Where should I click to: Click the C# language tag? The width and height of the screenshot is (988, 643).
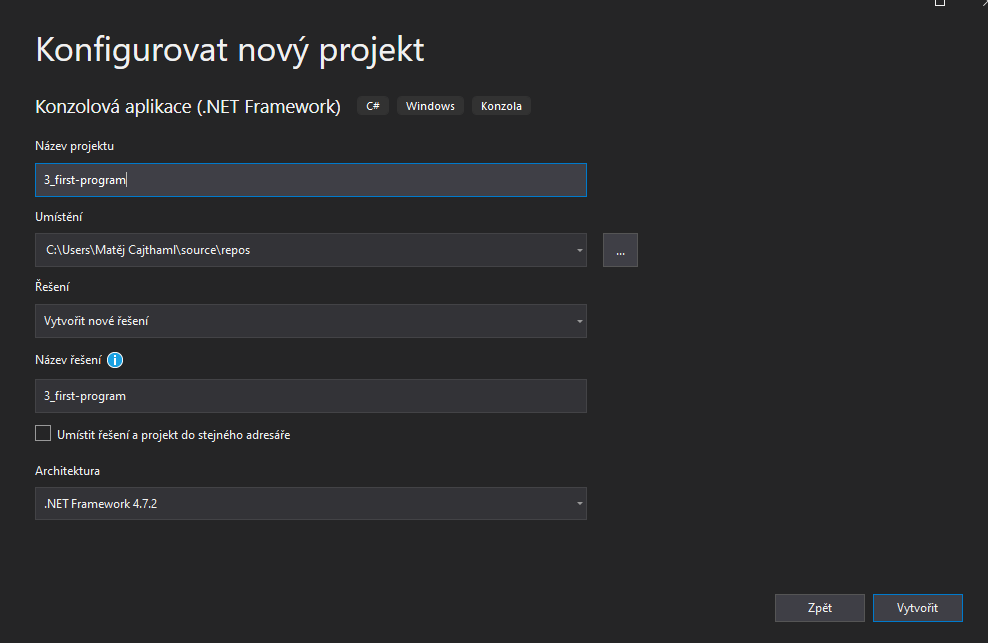(373, 106)
